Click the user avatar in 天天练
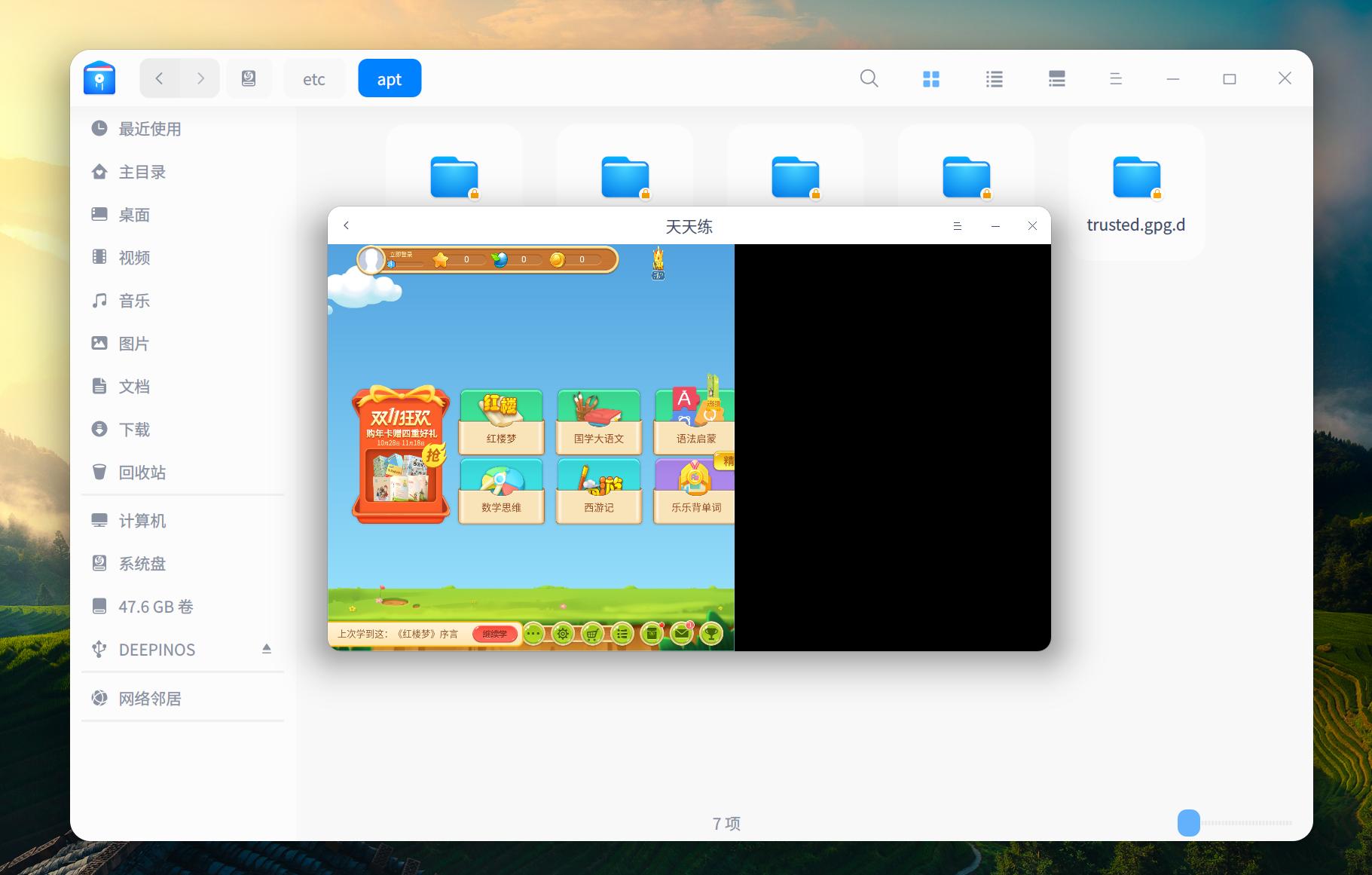Viewport: 1372px width, 875px height. pyautogui.click(x=371, y=260)
